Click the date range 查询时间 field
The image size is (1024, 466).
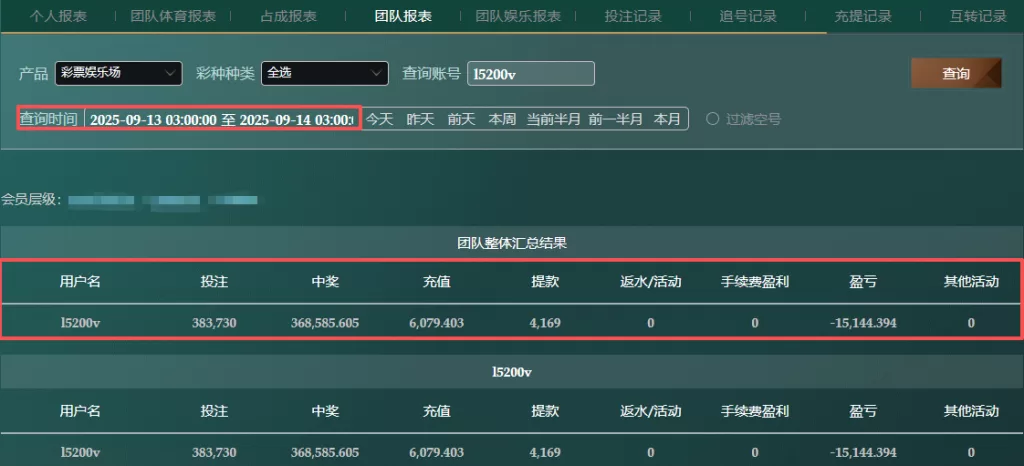[x=220, y=119]
